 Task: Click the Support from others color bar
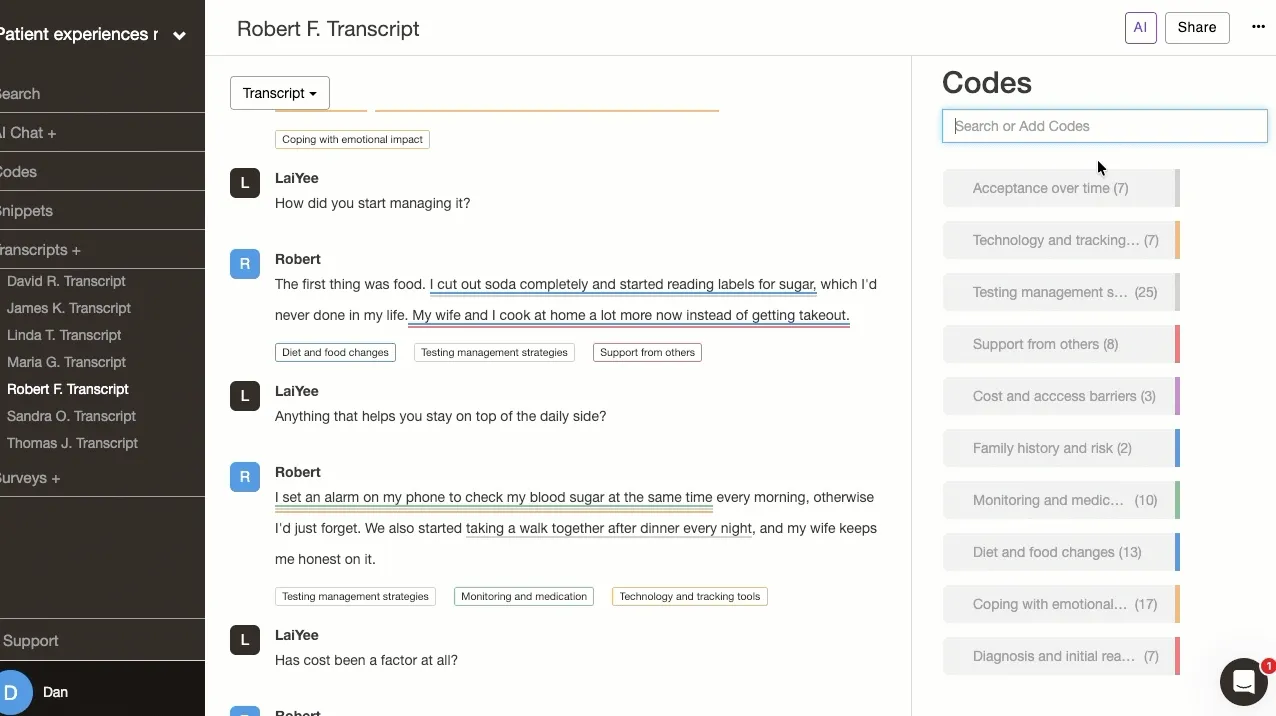[x=1177, y=344]
